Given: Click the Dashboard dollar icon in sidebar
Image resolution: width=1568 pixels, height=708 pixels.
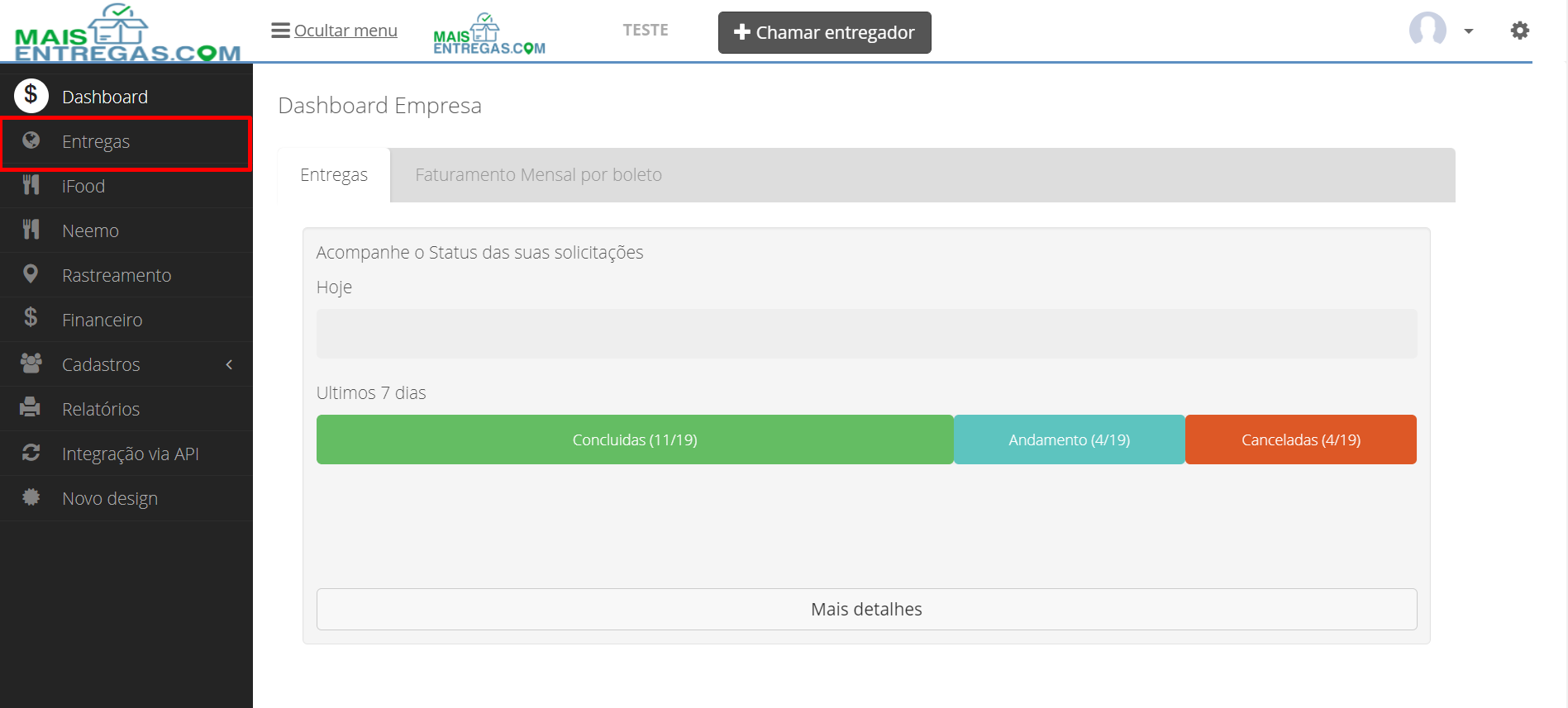Looking at the screenshot, I should tap(31, 97).
